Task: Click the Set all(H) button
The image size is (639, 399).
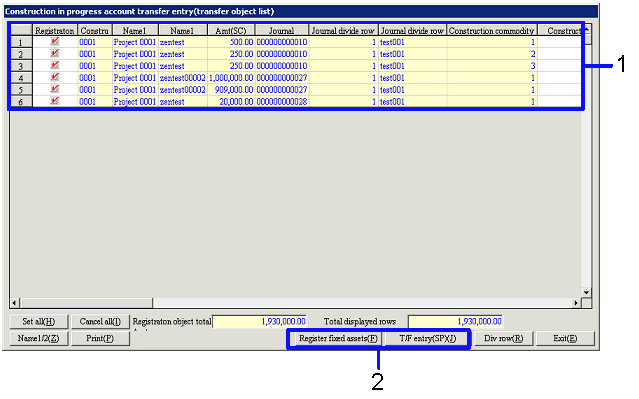Action: tap(39, 322)
